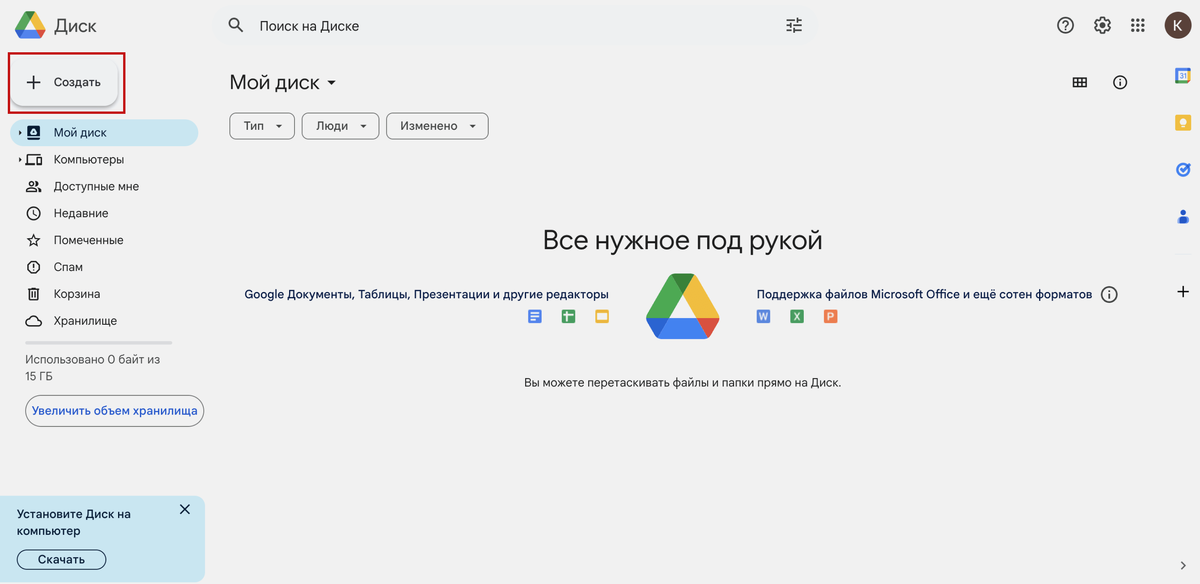Screen dimensions: 1200x584
Task: Open the Google apps grid
Action: (1138, 26)
